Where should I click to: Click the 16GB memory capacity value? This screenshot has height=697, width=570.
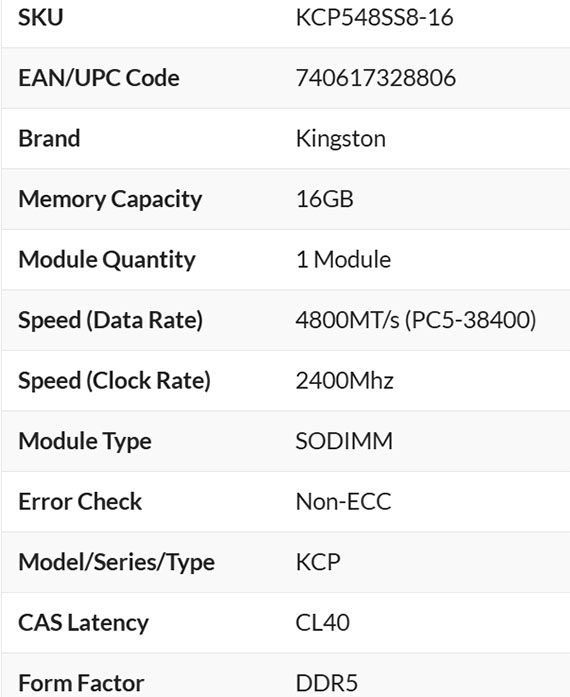click(x=325, y=199)
